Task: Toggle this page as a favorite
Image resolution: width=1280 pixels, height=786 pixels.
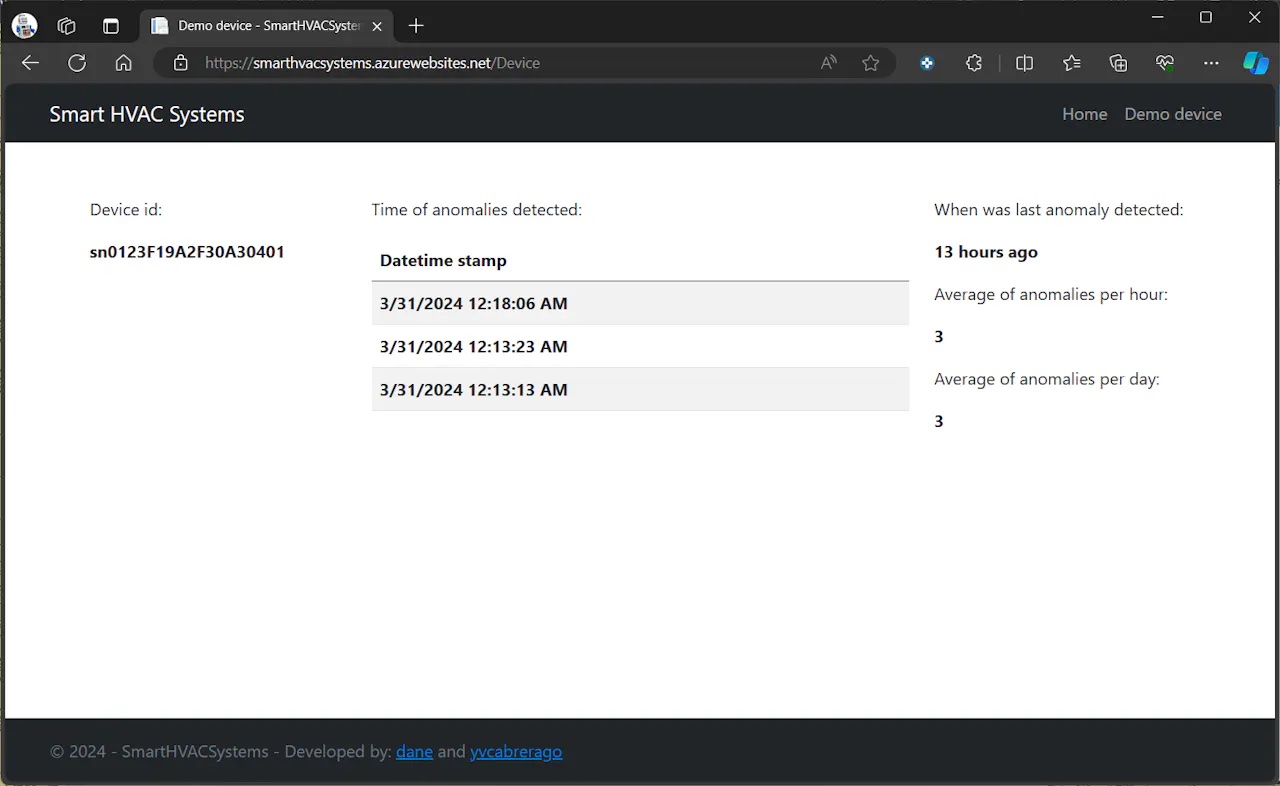Action: (871, 62)
